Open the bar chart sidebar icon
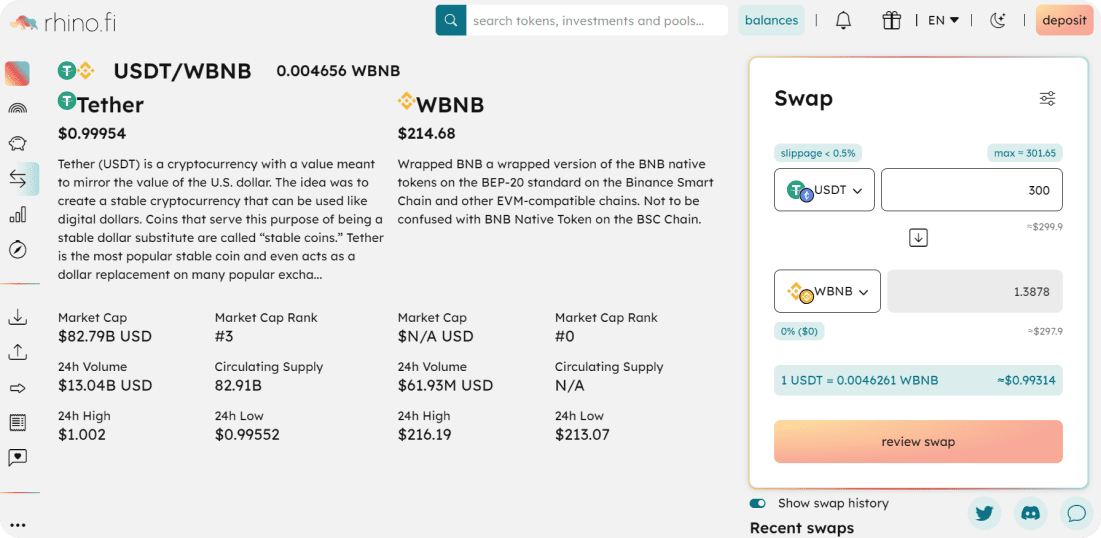The image size is (1101, 538). click(18, 214)
